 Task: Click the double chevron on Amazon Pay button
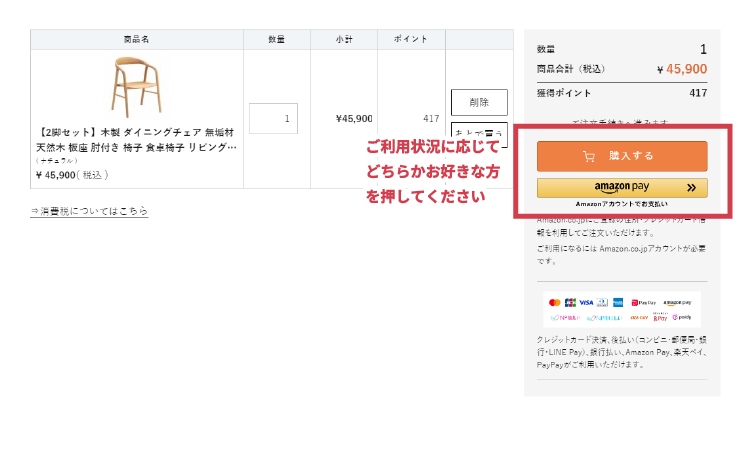point(691,188)
